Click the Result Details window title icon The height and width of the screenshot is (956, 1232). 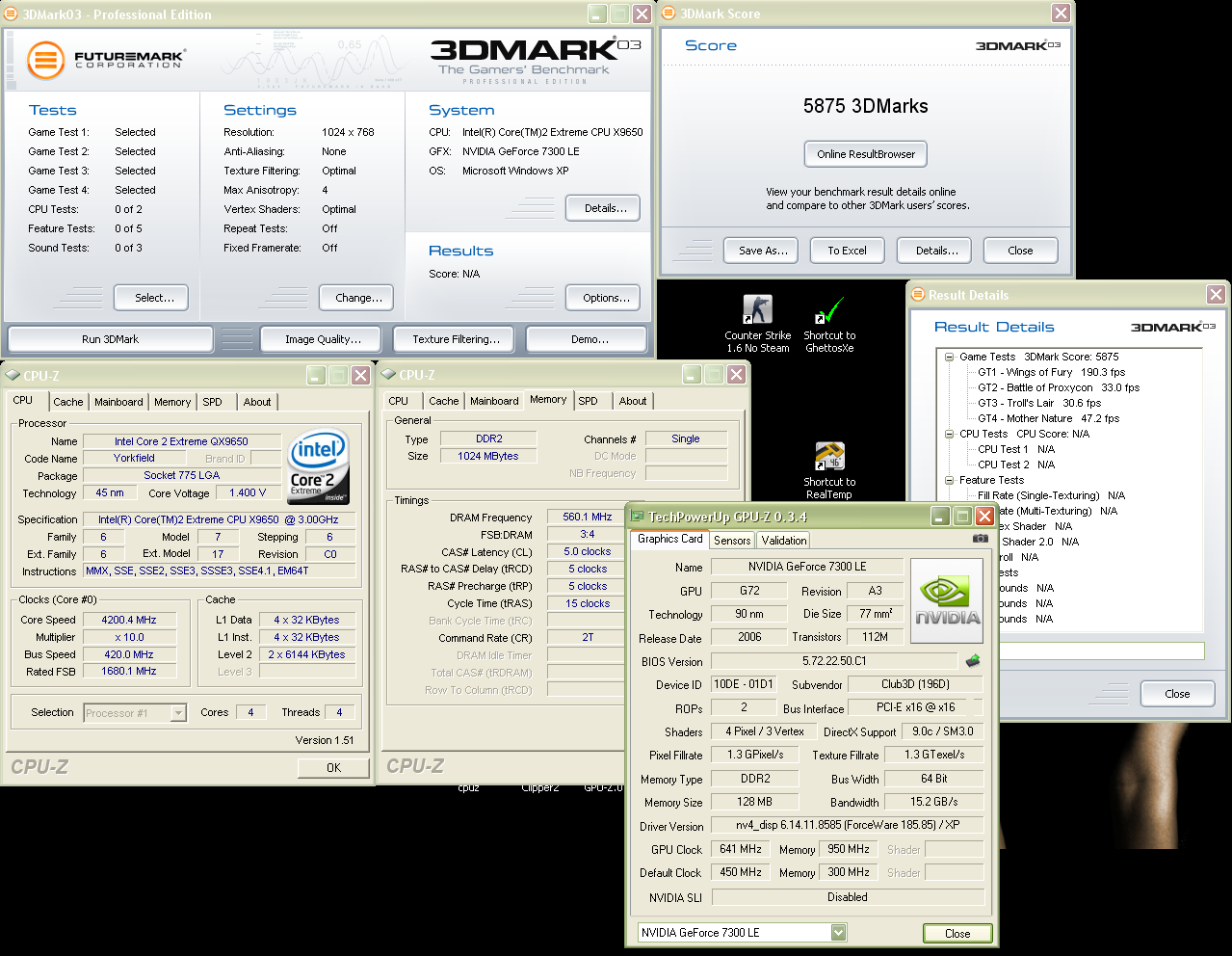coord(917,294)
